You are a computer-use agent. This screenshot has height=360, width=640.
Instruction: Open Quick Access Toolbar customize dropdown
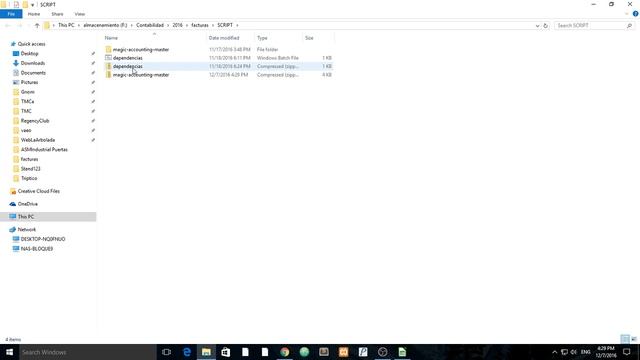pos(32,4)
